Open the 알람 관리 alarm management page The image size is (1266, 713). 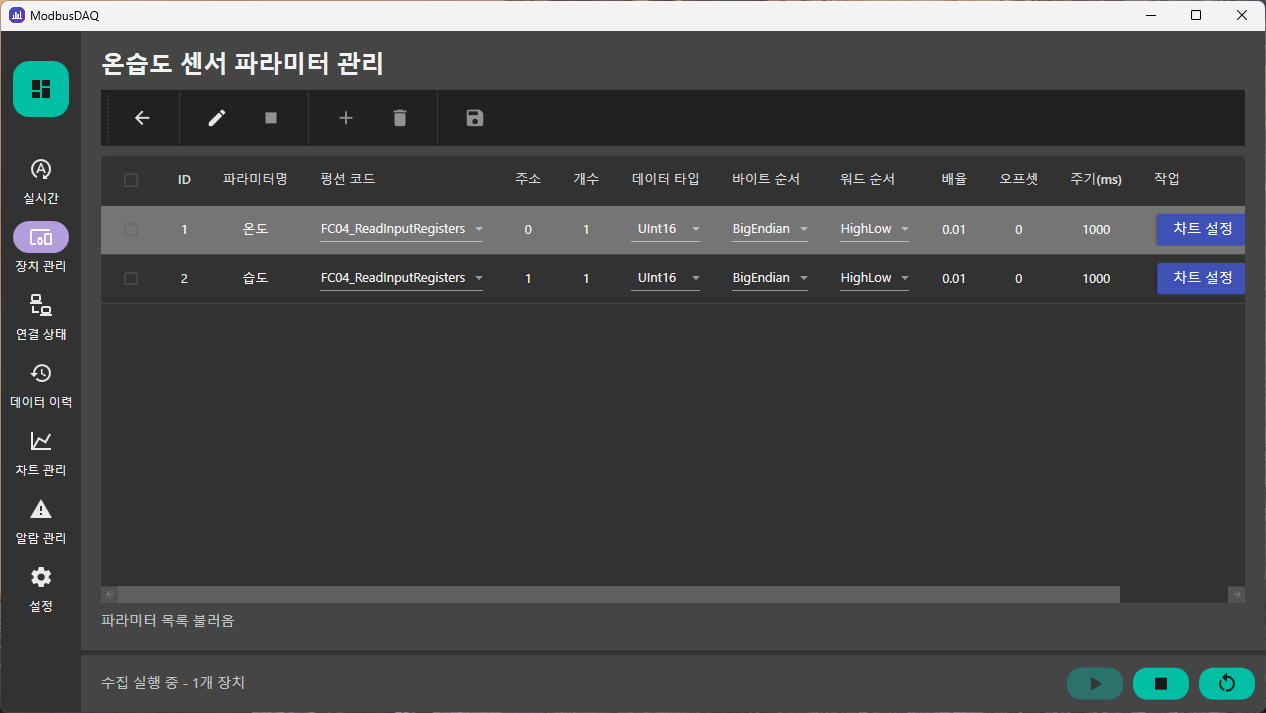tap(41, 521)
